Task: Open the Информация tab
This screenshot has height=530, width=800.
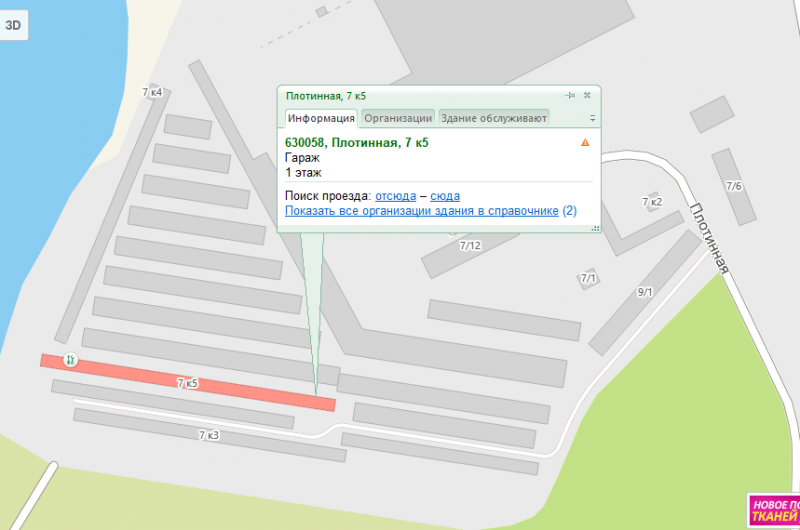Action: click(x=321, y=118)
